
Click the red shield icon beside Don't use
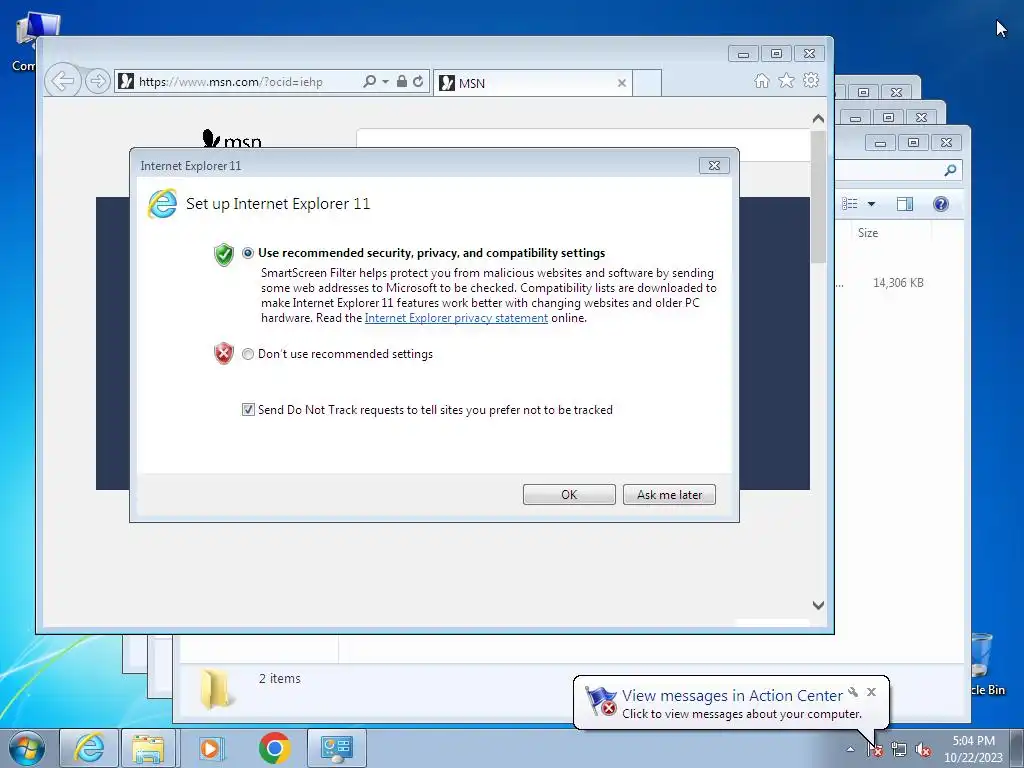223,353
